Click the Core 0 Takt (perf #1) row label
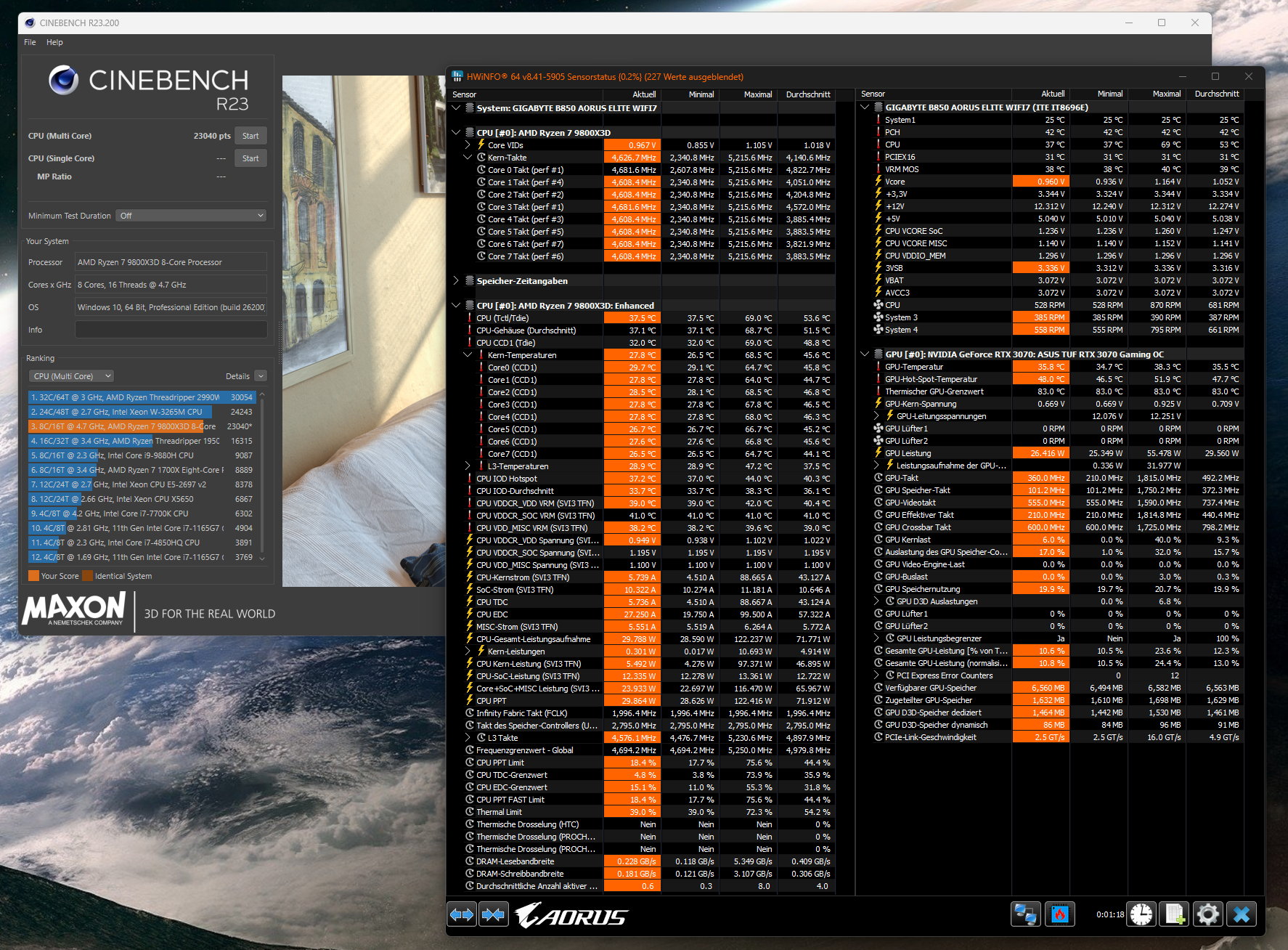The image size is (1288, 950). point(526,170)
